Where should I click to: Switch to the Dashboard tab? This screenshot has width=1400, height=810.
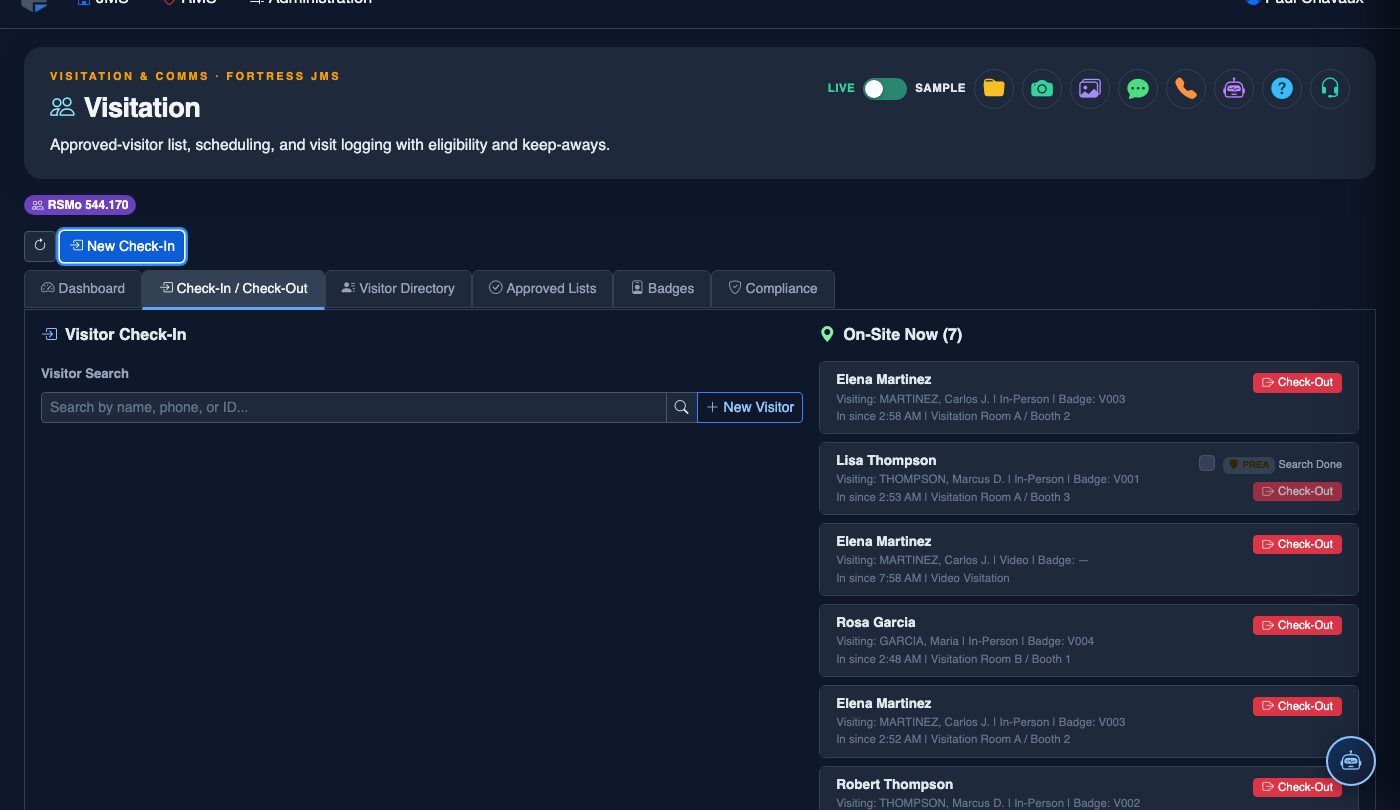(x=83, y=288)
